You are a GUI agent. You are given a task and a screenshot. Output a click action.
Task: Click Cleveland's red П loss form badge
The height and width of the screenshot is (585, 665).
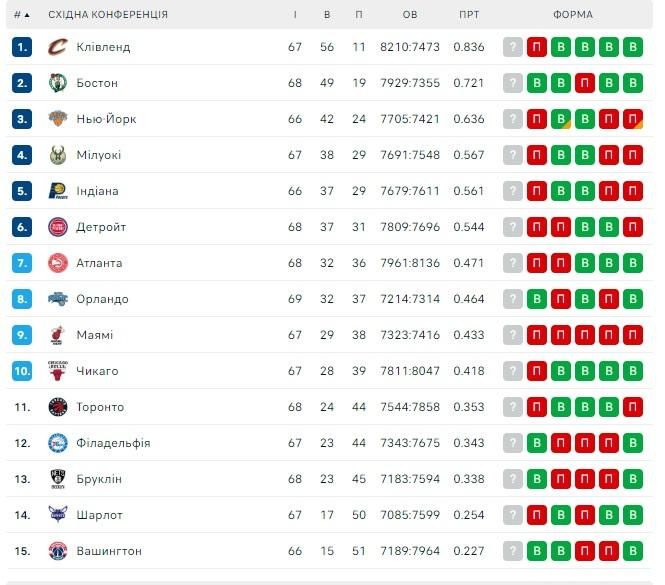(x=536, y=47)
